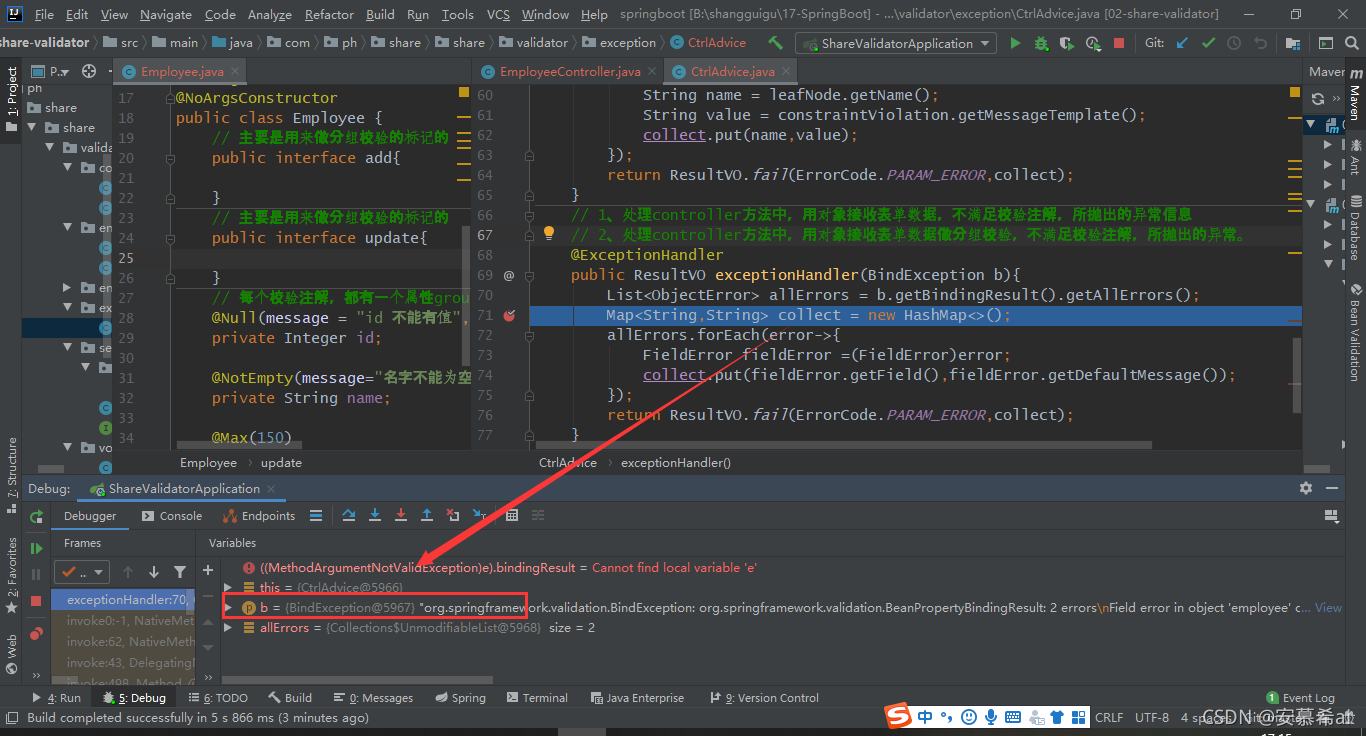Screen dimensions: 1366x736
Task: Click View link on variable b
Action: pos(1328,607)
